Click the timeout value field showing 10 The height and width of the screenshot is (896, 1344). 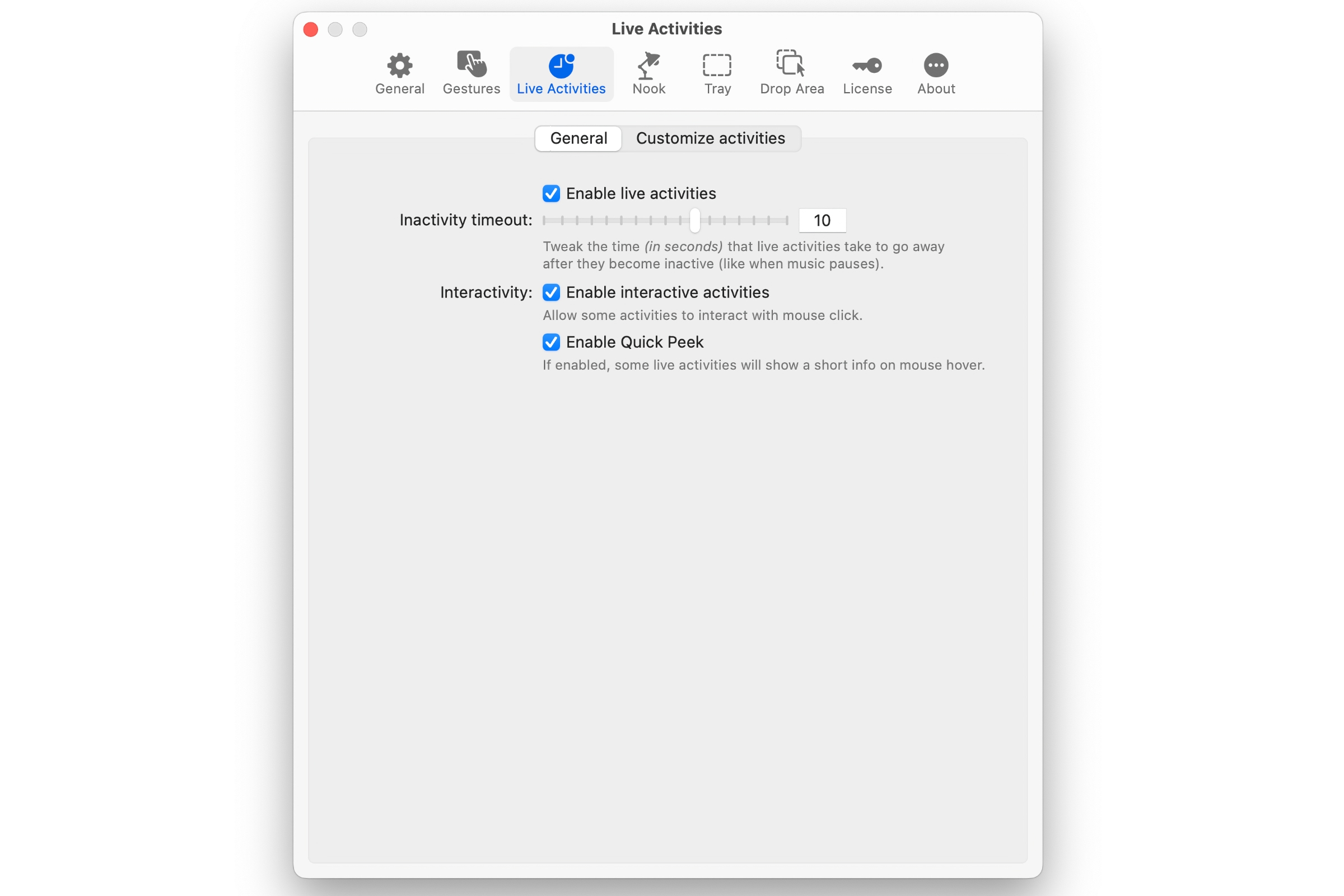822,221
